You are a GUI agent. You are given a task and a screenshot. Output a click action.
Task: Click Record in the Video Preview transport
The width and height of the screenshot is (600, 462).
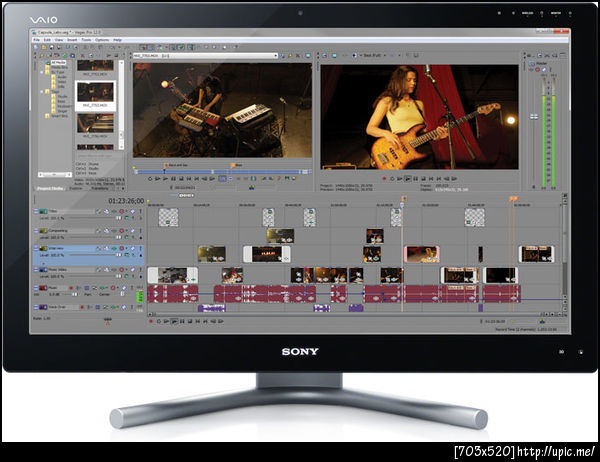[384, 179]
